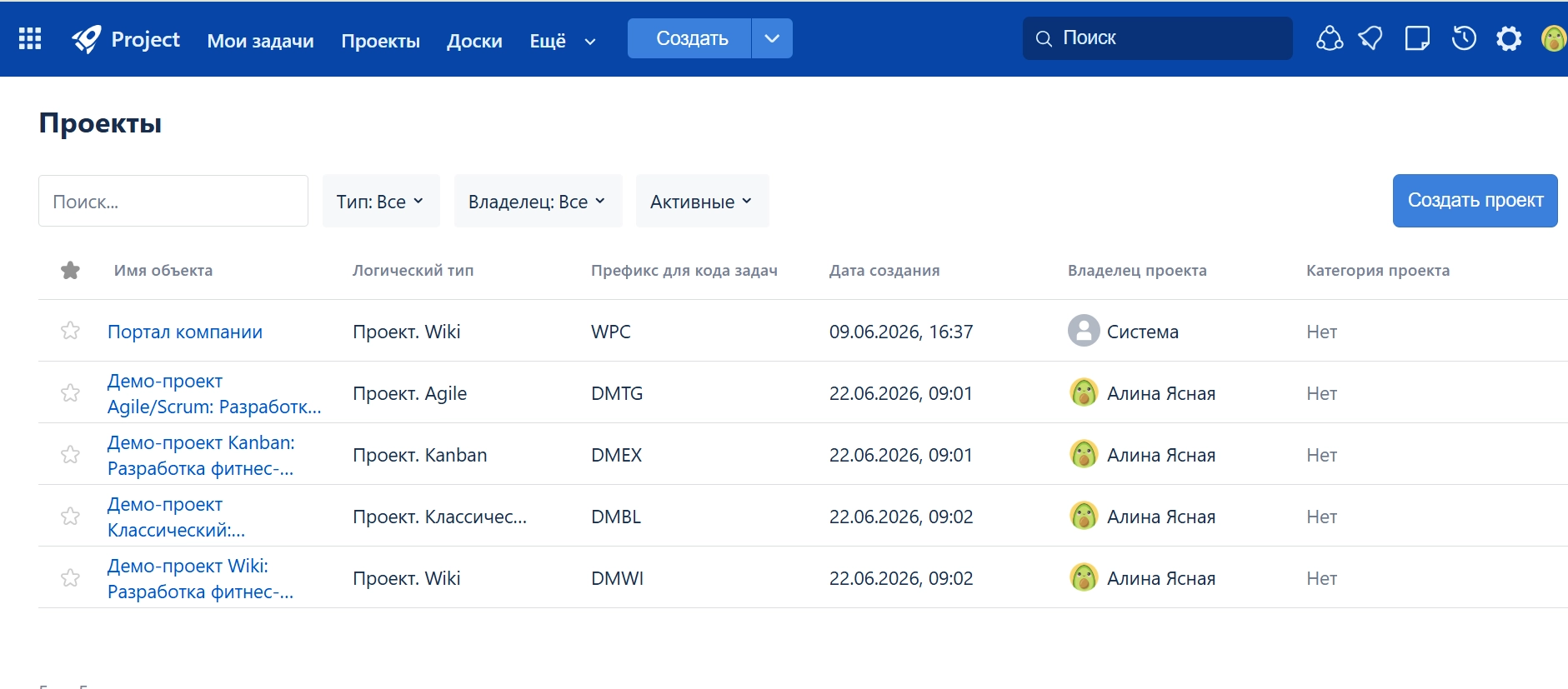Image resolution: width=1568 pixels, height=689 pixels.
Task: Open settings gear icon
Action: pyautogui.click(x=1509, y=38)
